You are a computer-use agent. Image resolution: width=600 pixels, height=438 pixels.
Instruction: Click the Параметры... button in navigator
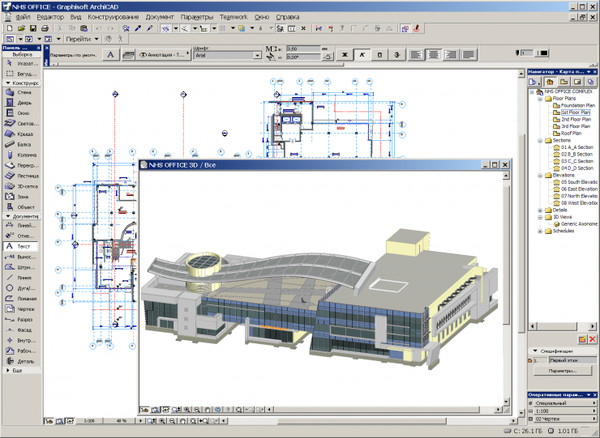click(x=562, y=371)
